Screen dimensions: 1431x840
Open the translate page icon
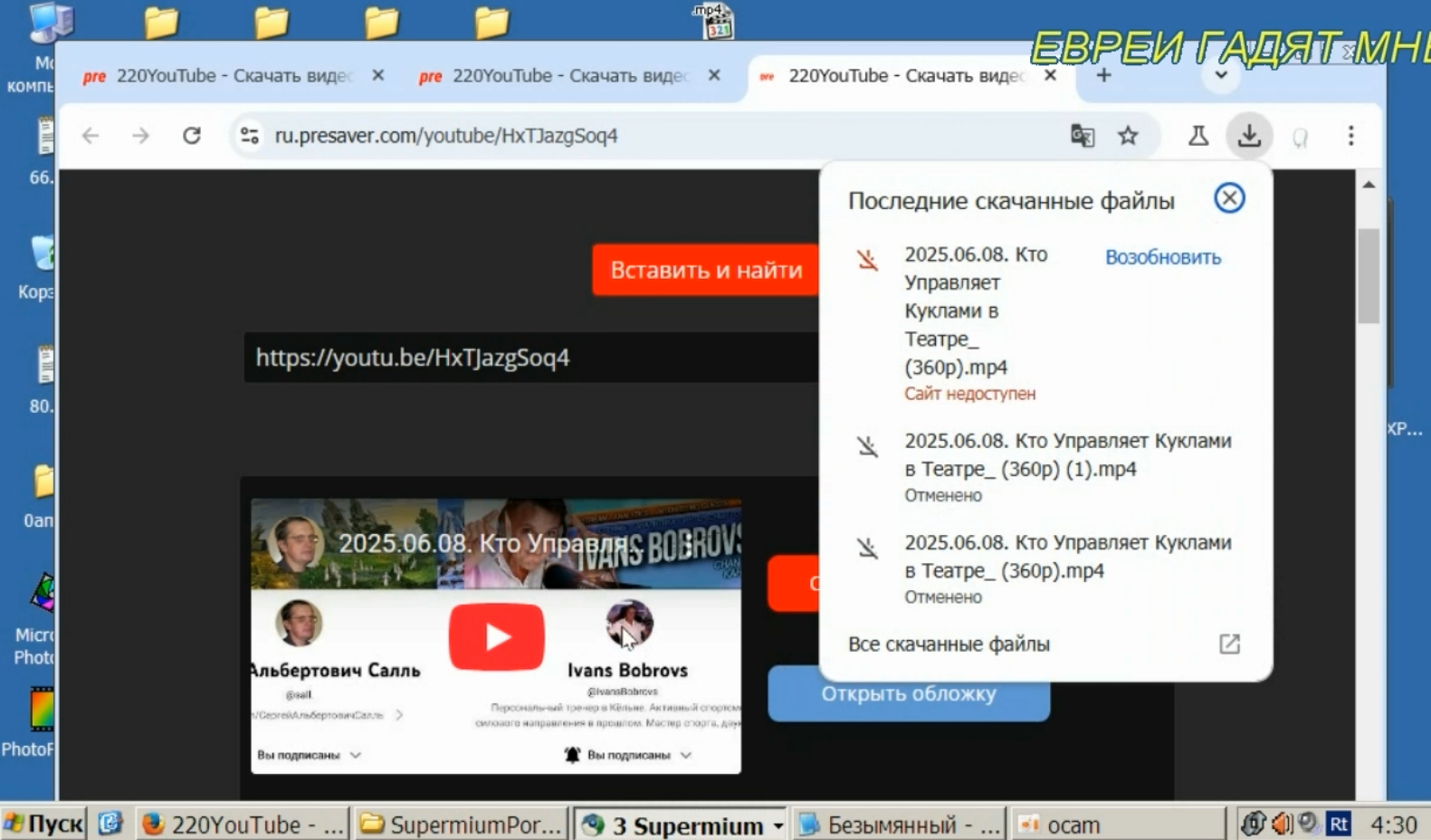click(x=1083, y=136)
